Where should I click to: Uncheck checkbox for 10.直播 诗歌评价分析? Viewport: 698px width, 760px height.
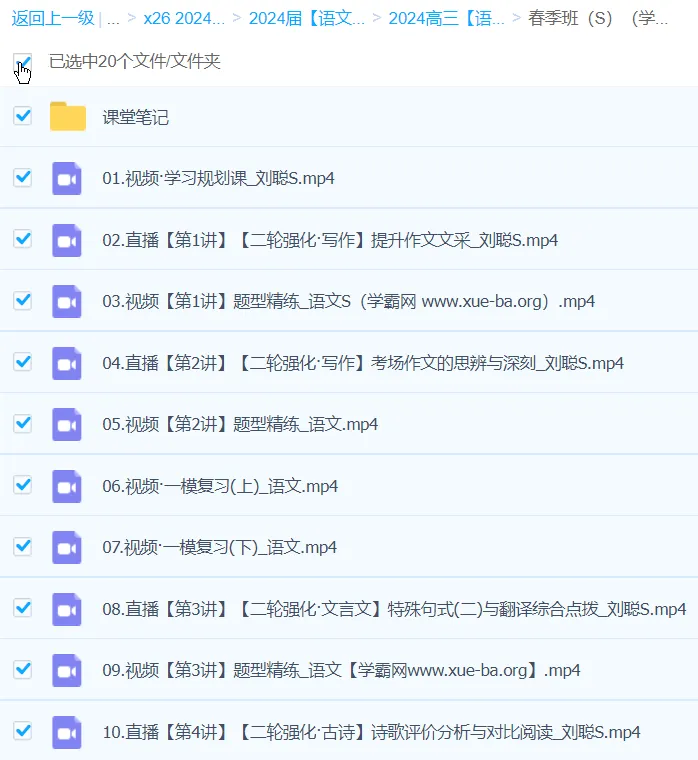tap(23, 731)
